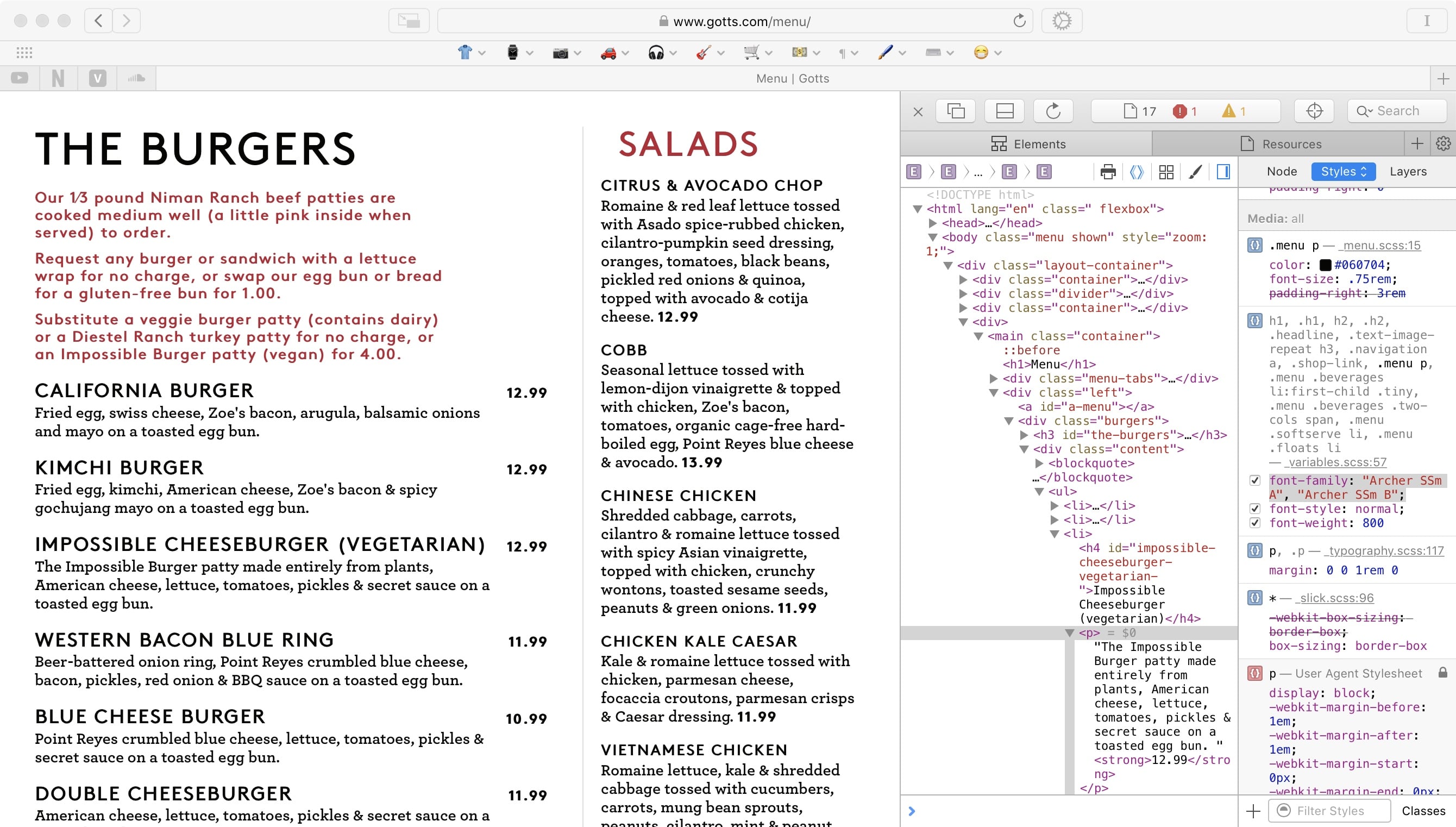Open the dollar bill emoji bookmarks folder
Image resolution: width=1456 pixels, height=827 pixels.
pos(805,52)
